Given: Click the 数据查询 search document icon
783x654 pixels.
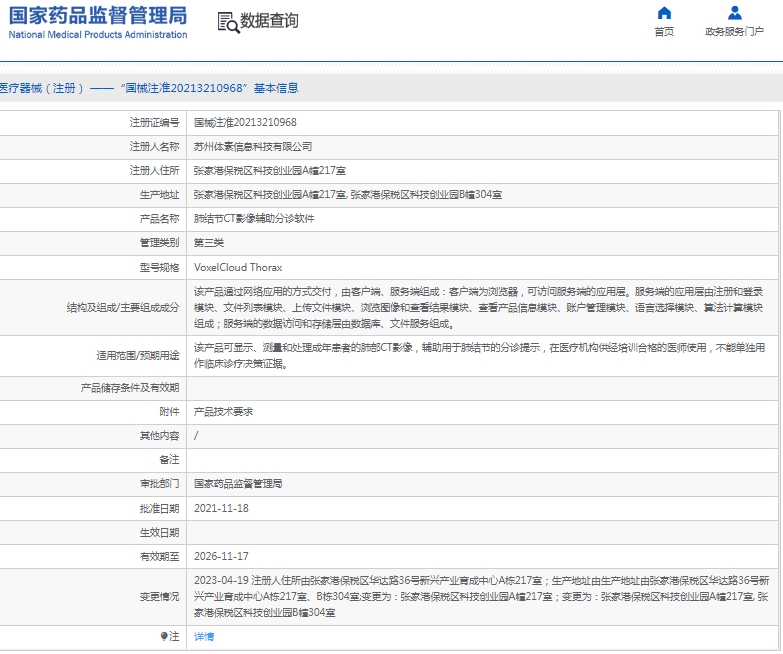Looking at the screenshot, I should [x=229, y=22].
